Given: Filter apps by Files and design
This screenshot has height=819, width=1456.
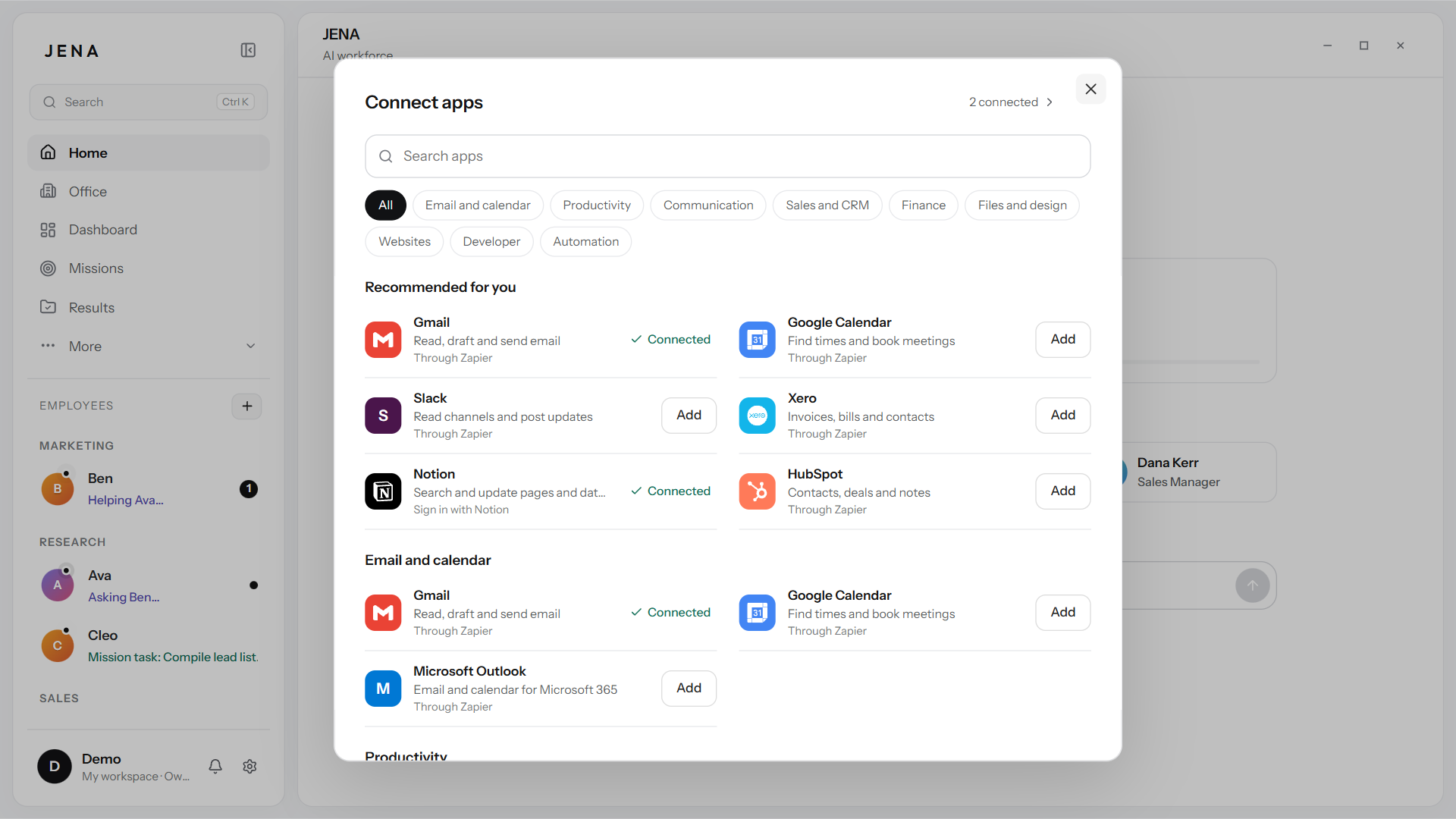Looking at the screenshot, I should (x=1022, y=205).
